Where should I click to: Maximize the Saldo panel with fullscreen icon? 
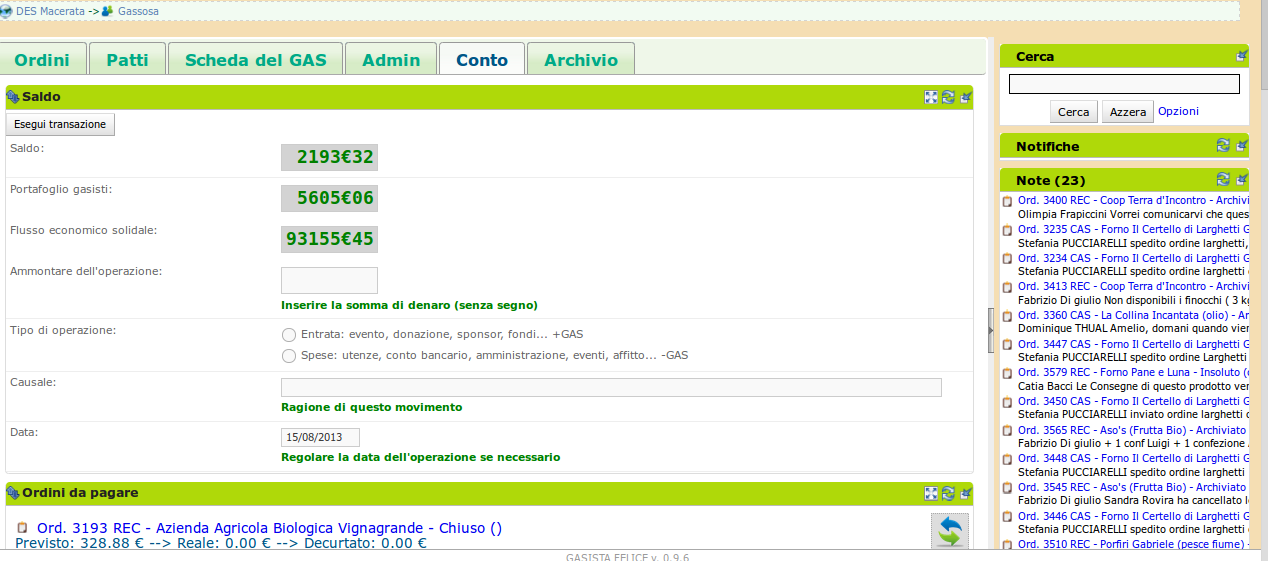pyautogui.click(x=931, y=97)
